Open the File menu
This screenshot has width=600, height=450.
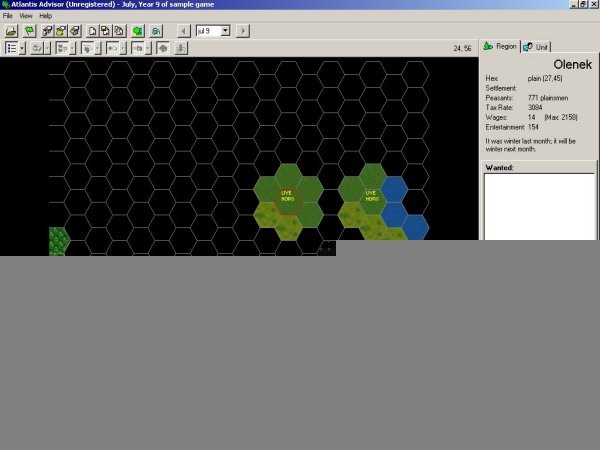[8, 16]
